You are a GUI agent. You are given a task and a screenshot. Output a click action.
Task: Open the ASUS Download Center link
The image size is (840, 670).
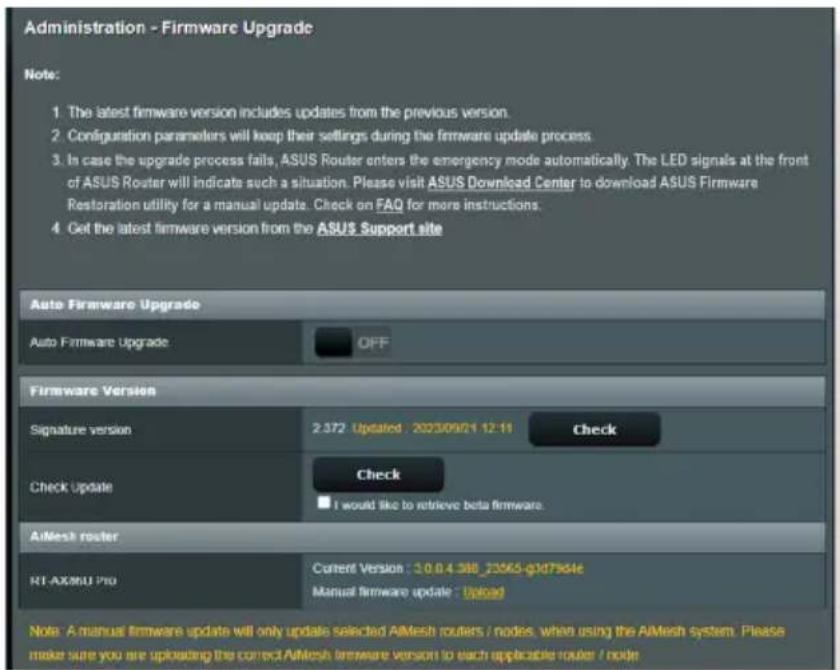coord(501,183)
